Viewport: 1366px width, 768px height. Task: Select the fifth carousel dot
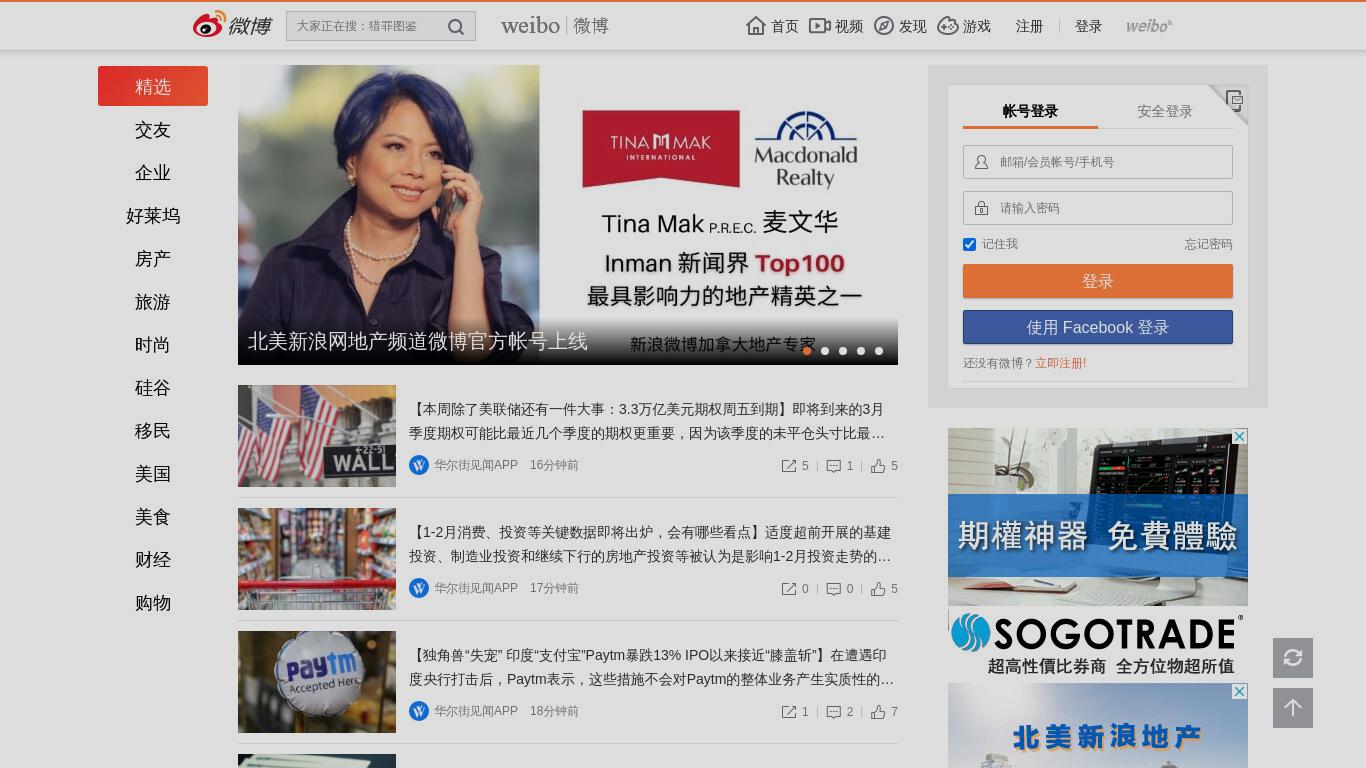[879, 351]
